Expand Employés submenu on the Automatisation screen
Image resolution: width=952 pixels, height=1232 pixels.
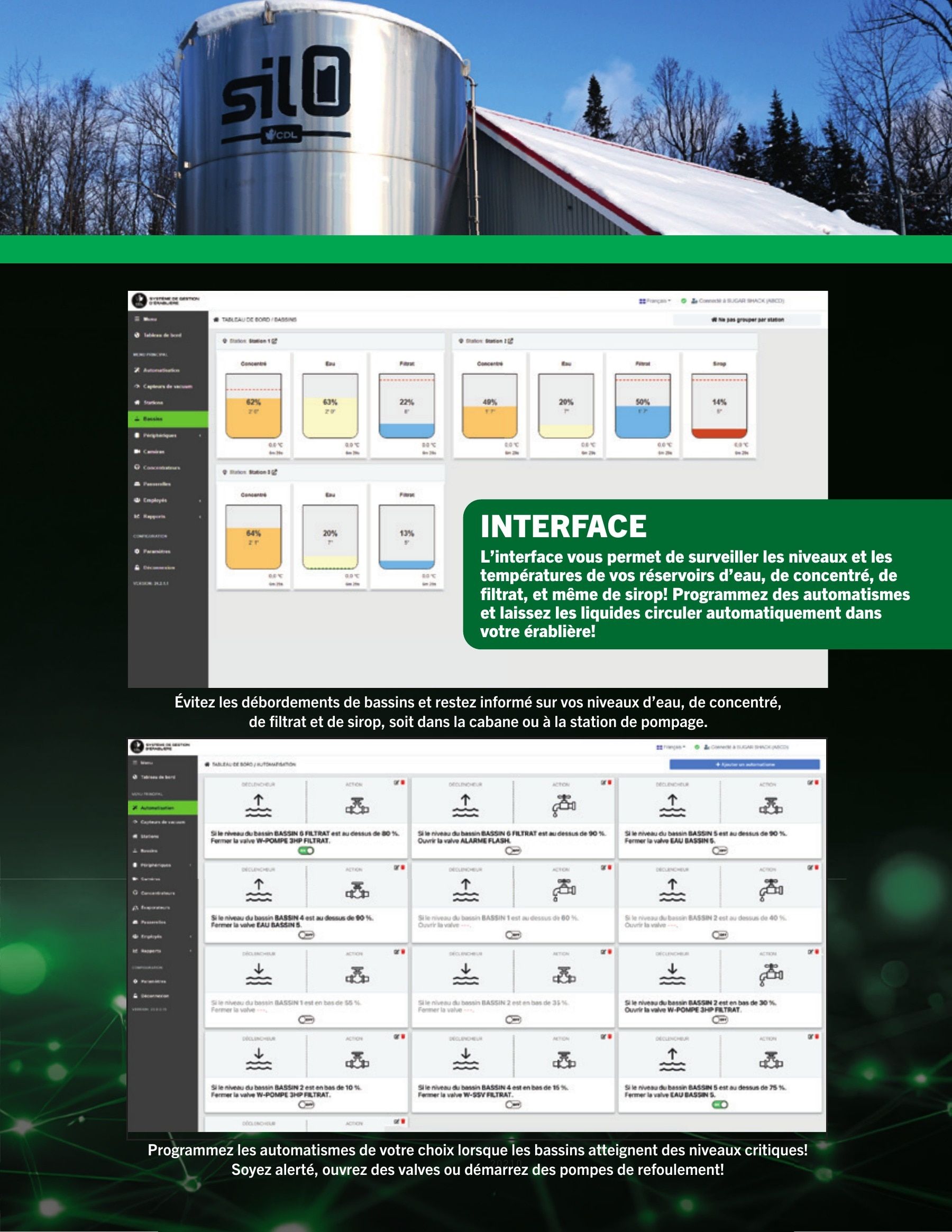pyautogui.click(x=163, y=936)
